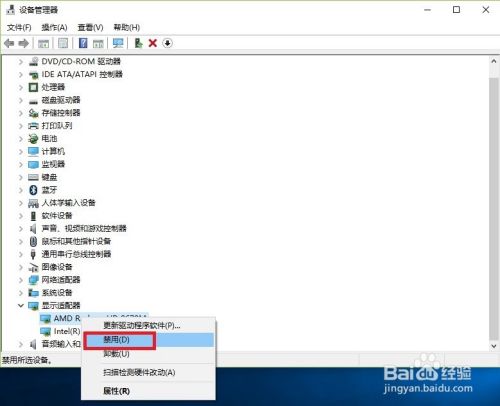Click the 计算机 computer icon
This screenshot has width=500, height=406.
[33, 152]
